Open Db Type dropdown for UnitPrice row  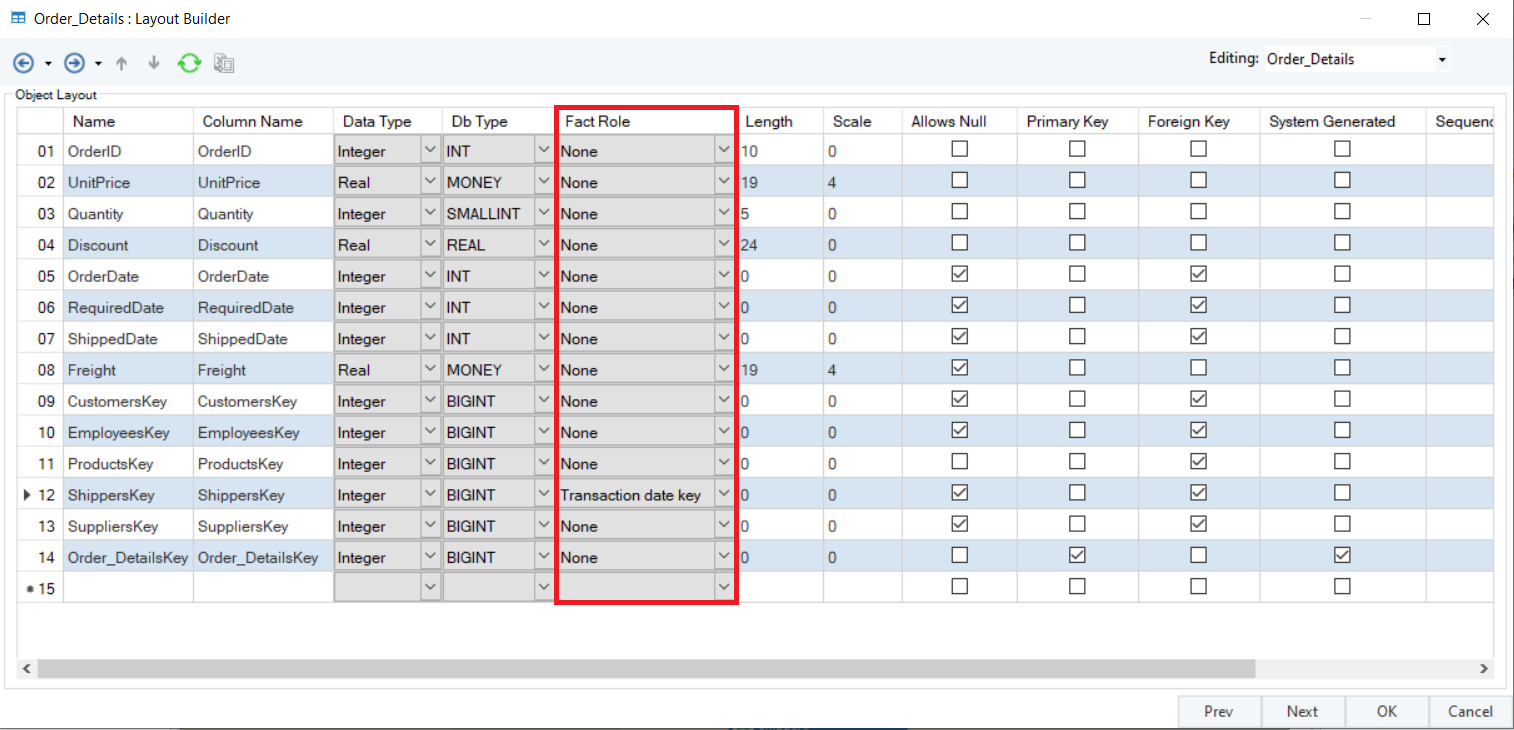(544, 182)
